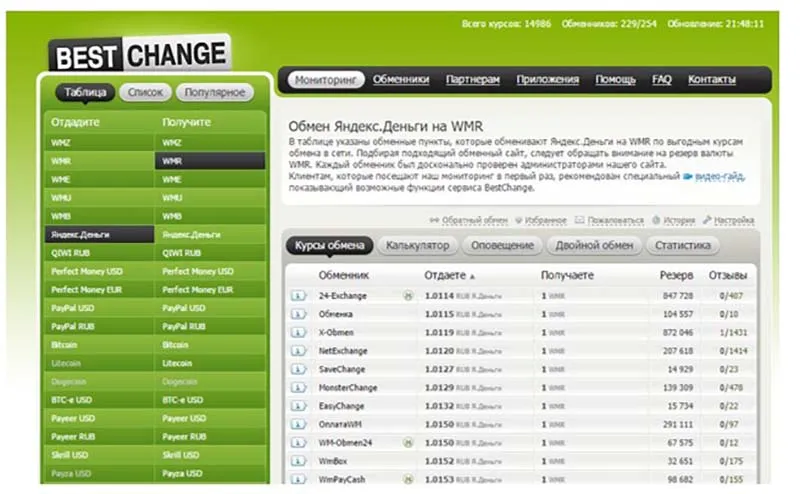Click the round badge icon beside WM-Obmen24
The height and width of the screenshot is (494, 800).
(408, 442)
